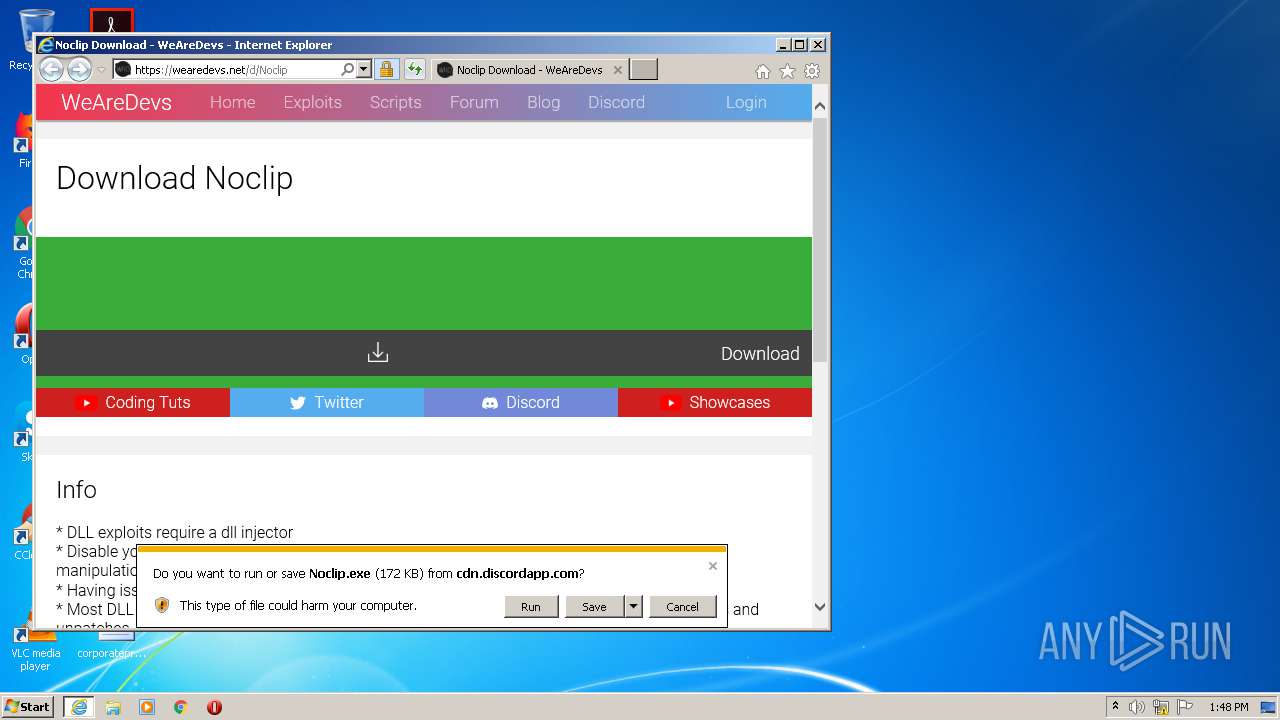The height and width of the screenshot is (720, 1280).
Task: Open the blue Discord button below download
Action: tap(521, 402)
